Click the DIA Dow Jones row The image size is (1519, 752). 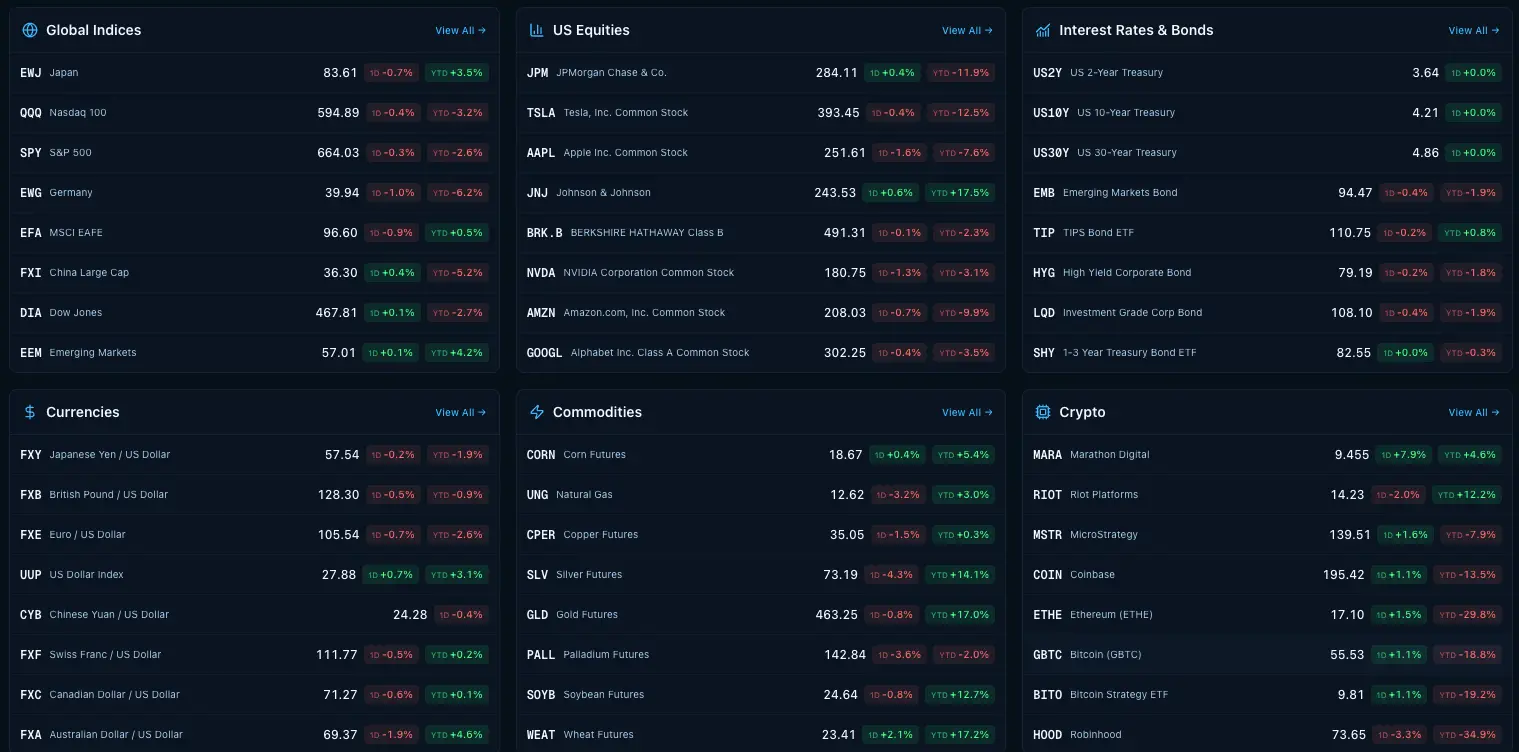coord(254,313)
